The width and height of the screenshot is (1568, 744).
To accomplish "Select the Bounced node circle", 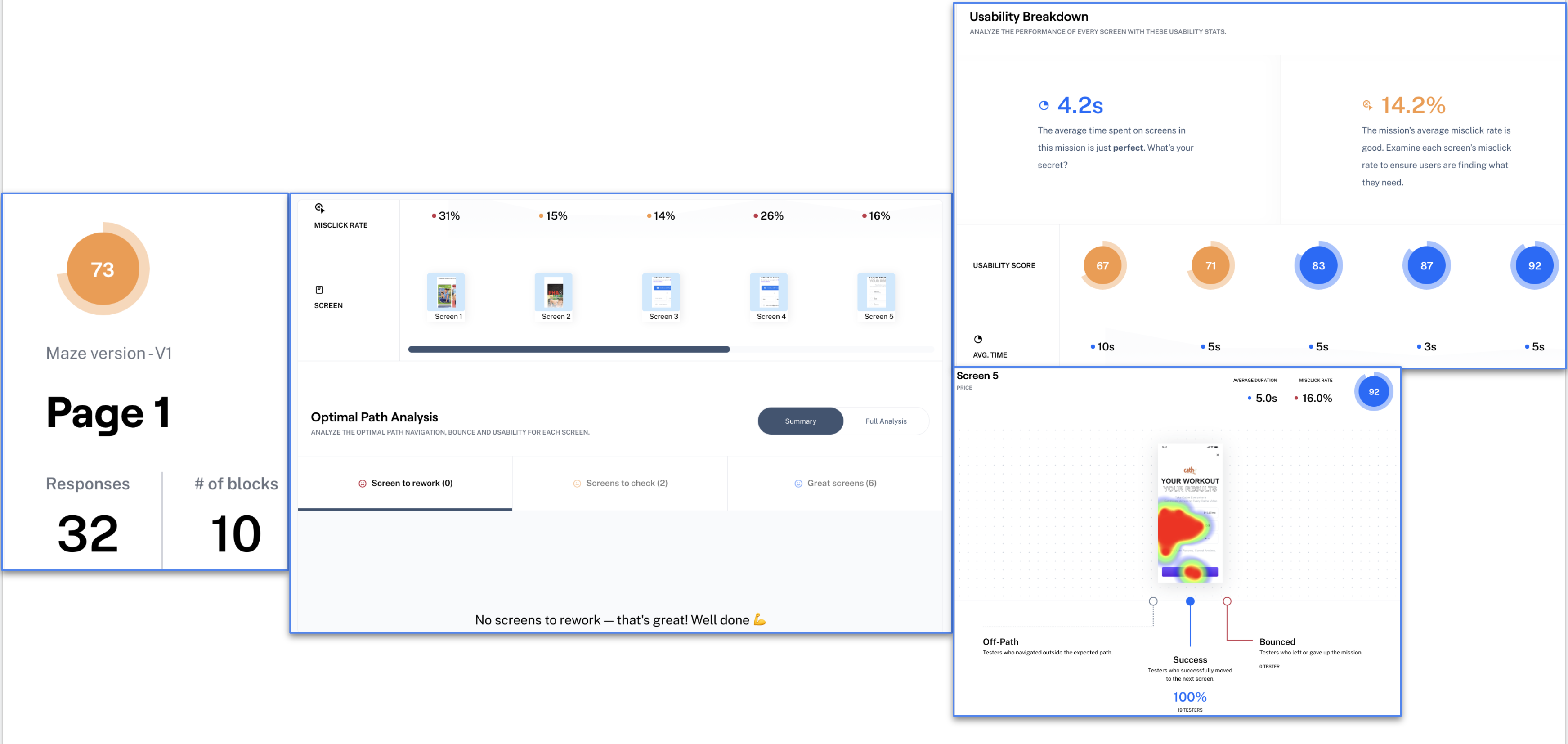I will pos(1227,601).
